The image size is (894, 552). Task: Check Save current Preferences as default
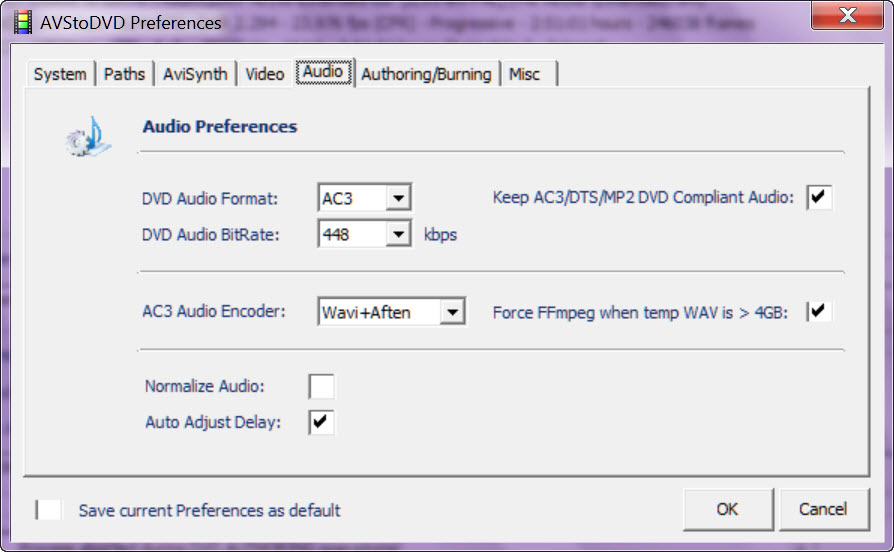[49, 510]
